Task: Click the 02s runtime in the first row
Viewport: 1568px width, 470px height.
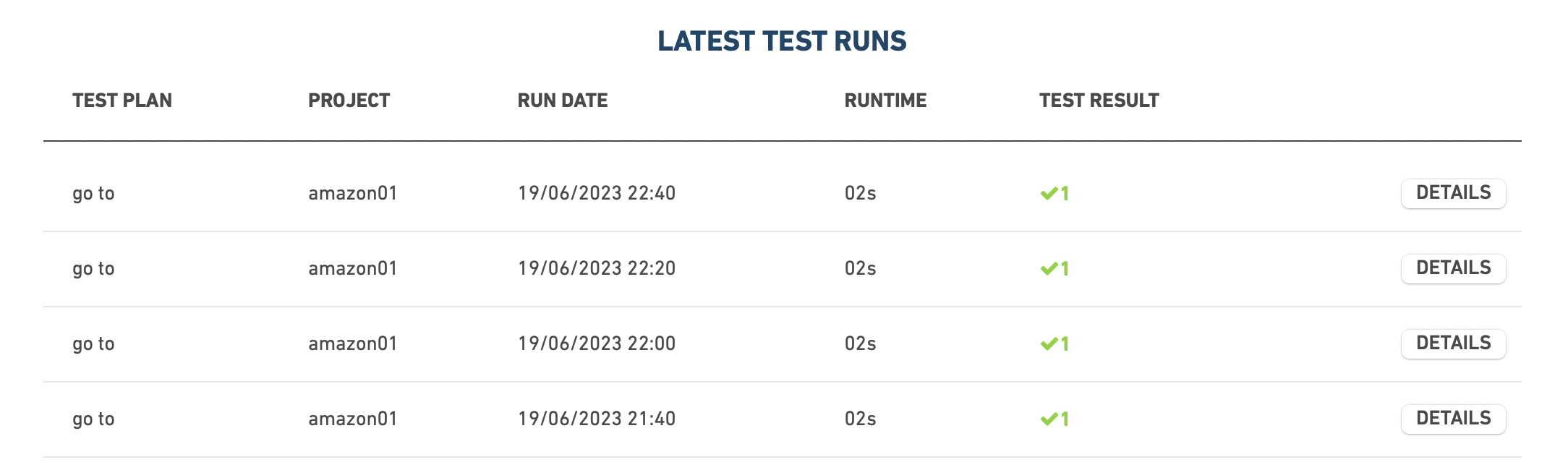Action: [860, 193]
